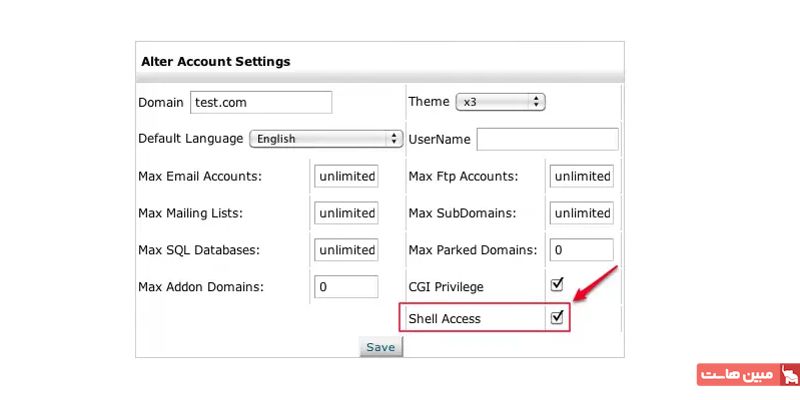
Task: Toggle the CGI Privilege checkbox
Action: 558,286
